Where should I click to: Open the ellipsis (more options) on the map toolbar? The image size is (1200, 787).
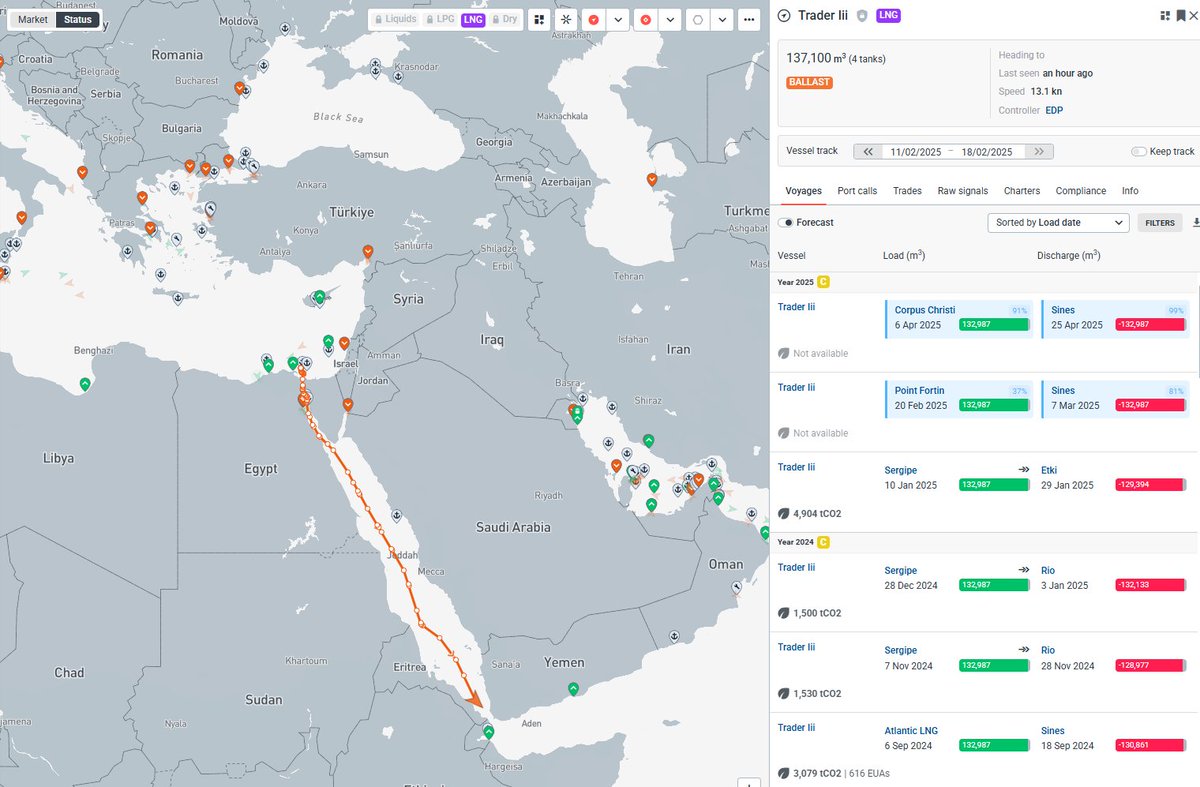point(748,19)
